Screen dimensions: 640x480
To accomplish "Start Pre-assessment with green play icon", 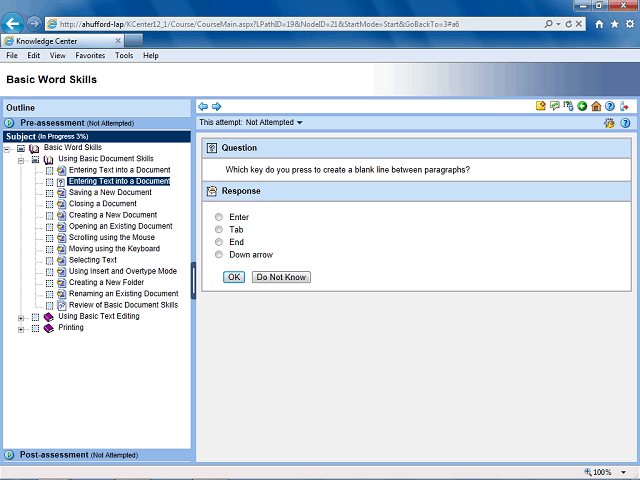I will (x=9, y=122).
